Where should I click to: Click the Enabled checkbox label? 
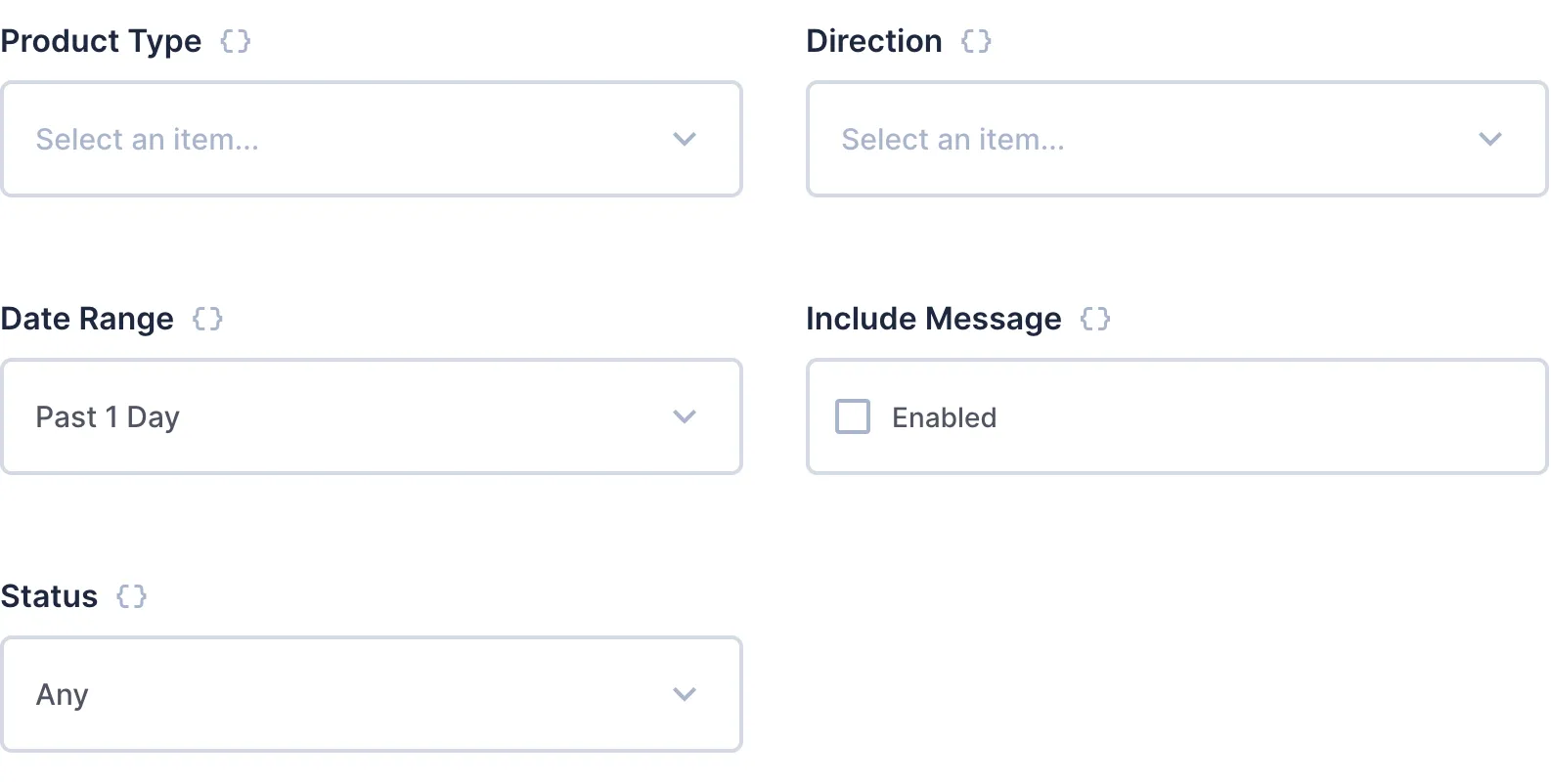(x=943, y=416)
